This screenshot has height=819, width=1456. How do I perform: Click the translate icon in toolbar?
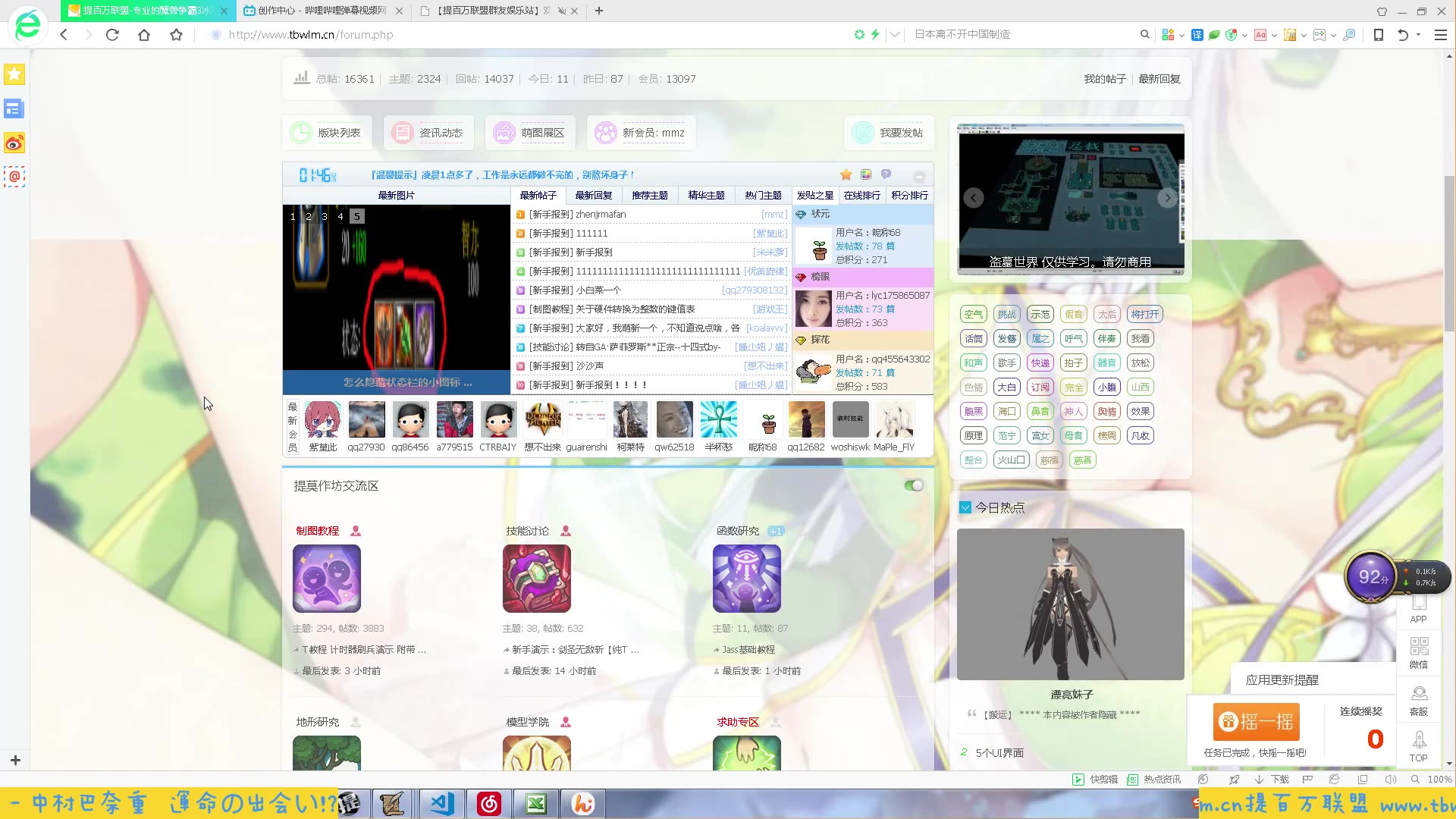(x=1197, y=35)
